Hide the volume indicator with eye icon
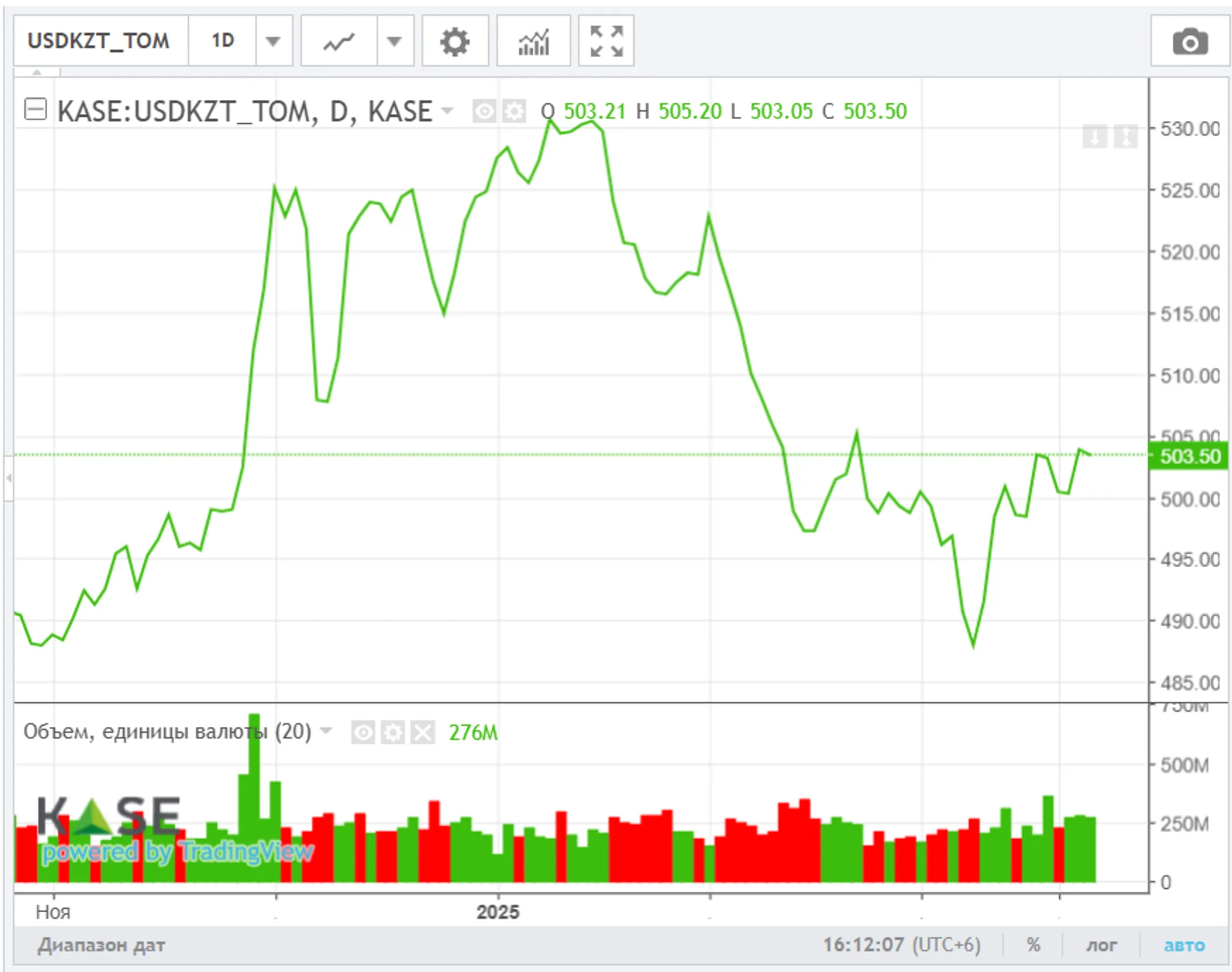This screenshot has height=972, width=1232. pos(363,732)
